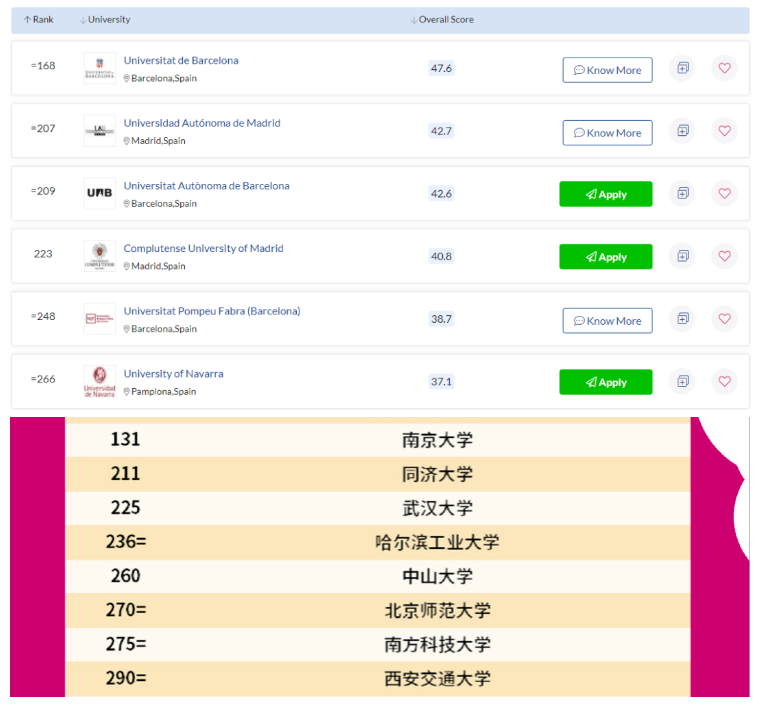
Task: Open the Complutense University of Madrid link
Action: [x=203, y=248]
